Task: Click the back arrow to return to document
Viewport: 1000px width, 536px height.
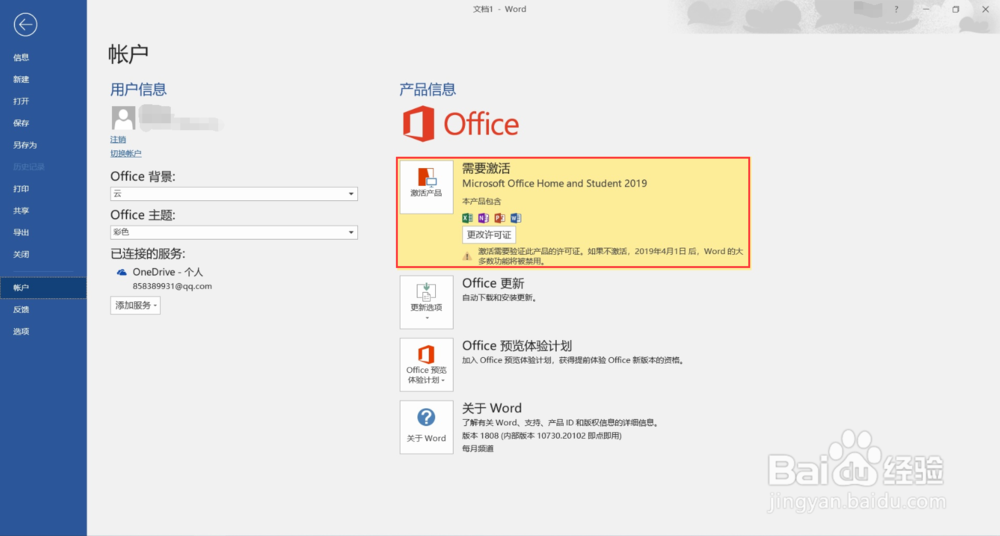Action: pyautogui.click(x=26, y=25)
